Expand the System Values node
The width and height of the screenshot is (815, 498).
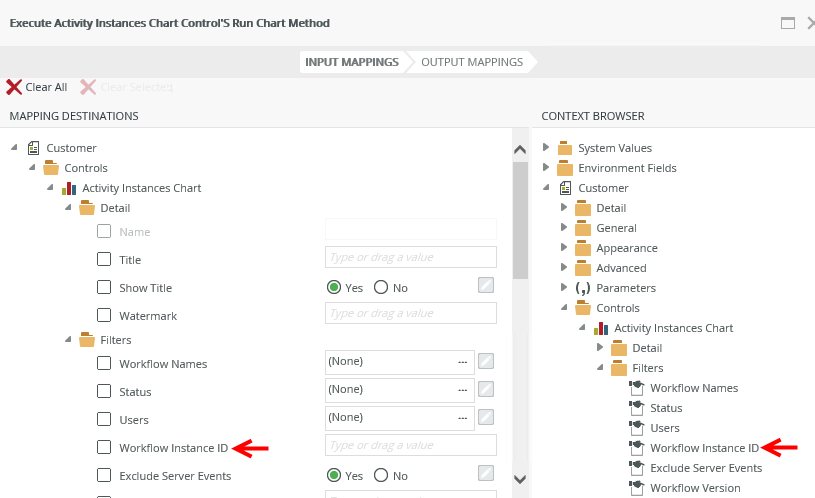(546, 148)
